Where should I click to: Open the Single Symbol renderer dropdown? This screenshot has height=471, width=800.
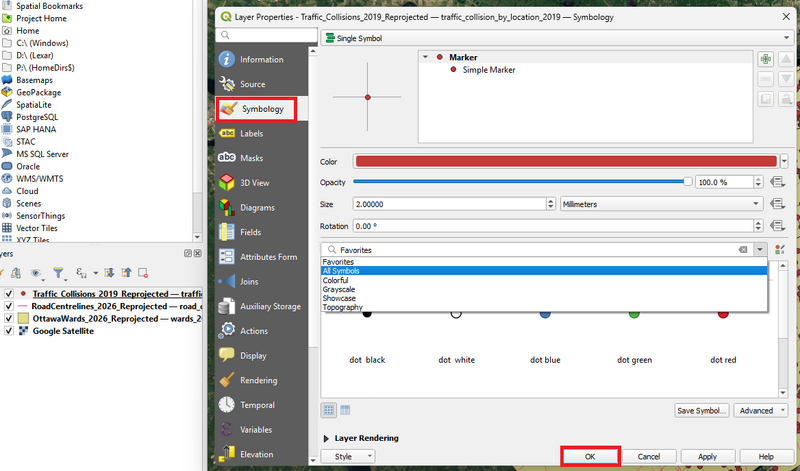pos(555,38)
